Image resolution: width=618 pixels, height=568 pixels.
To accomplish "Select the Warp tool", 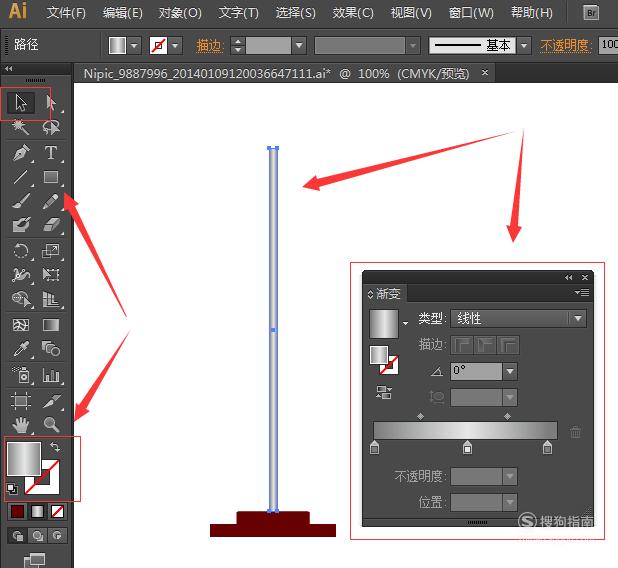I will pyautogui.click(x=20, y=275).
